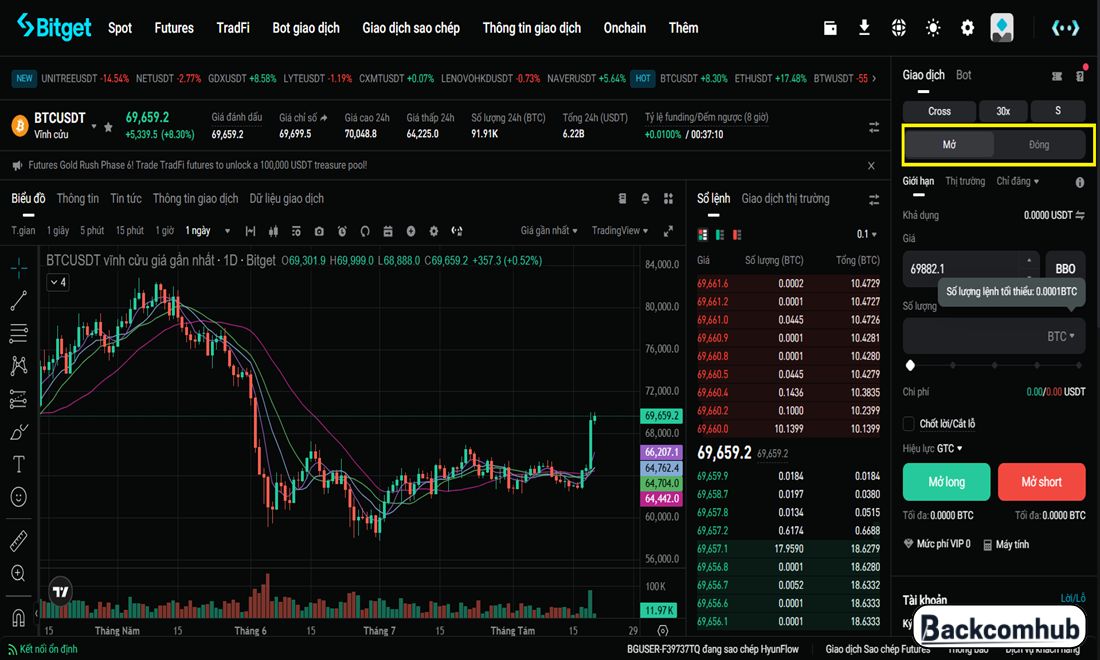Select the brush drawing tool
The width and height of the screenshot is (1100, 660).
19,432
